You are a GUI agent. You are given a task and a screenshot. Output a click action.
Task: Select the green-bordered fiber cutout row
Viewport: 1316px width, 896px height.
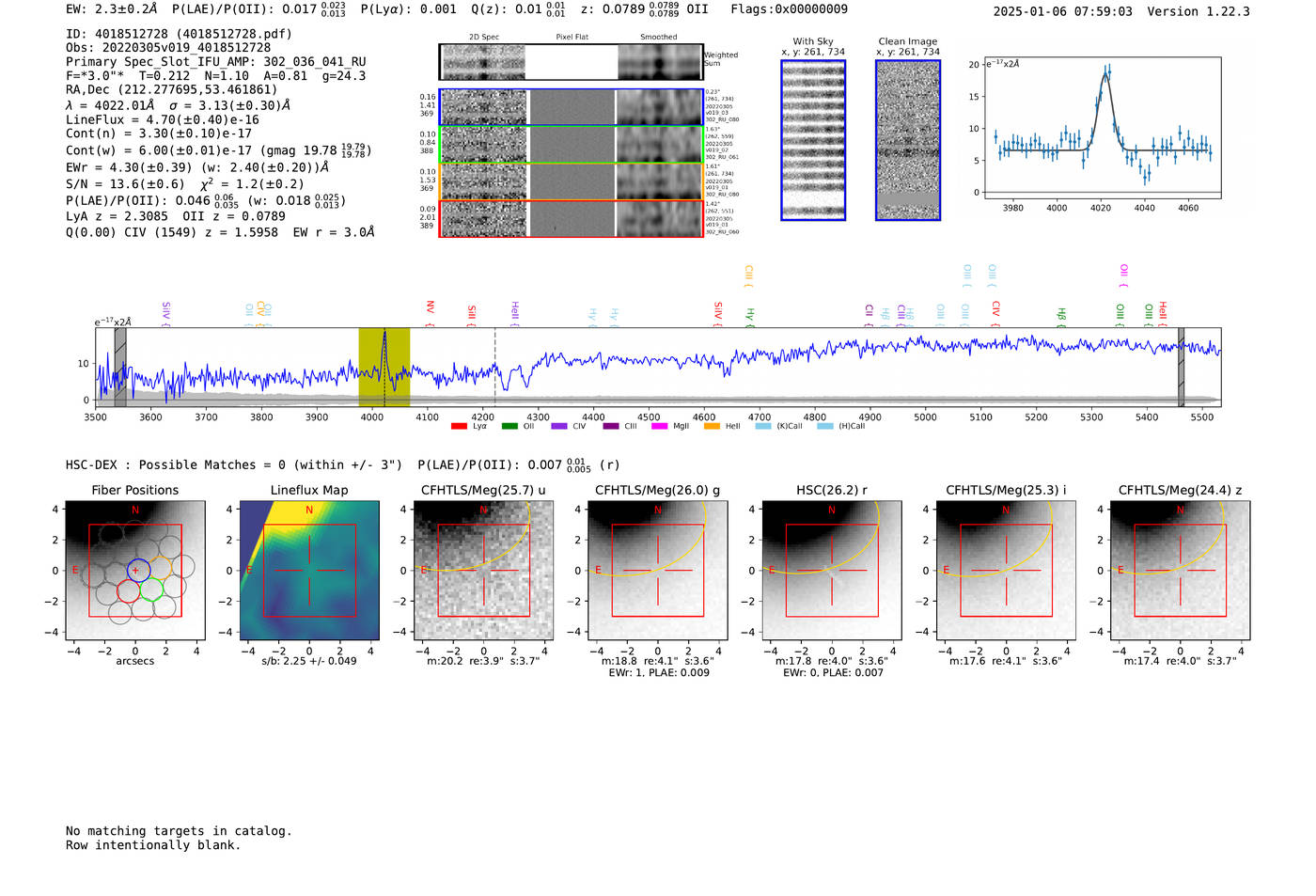coord(571,145)
